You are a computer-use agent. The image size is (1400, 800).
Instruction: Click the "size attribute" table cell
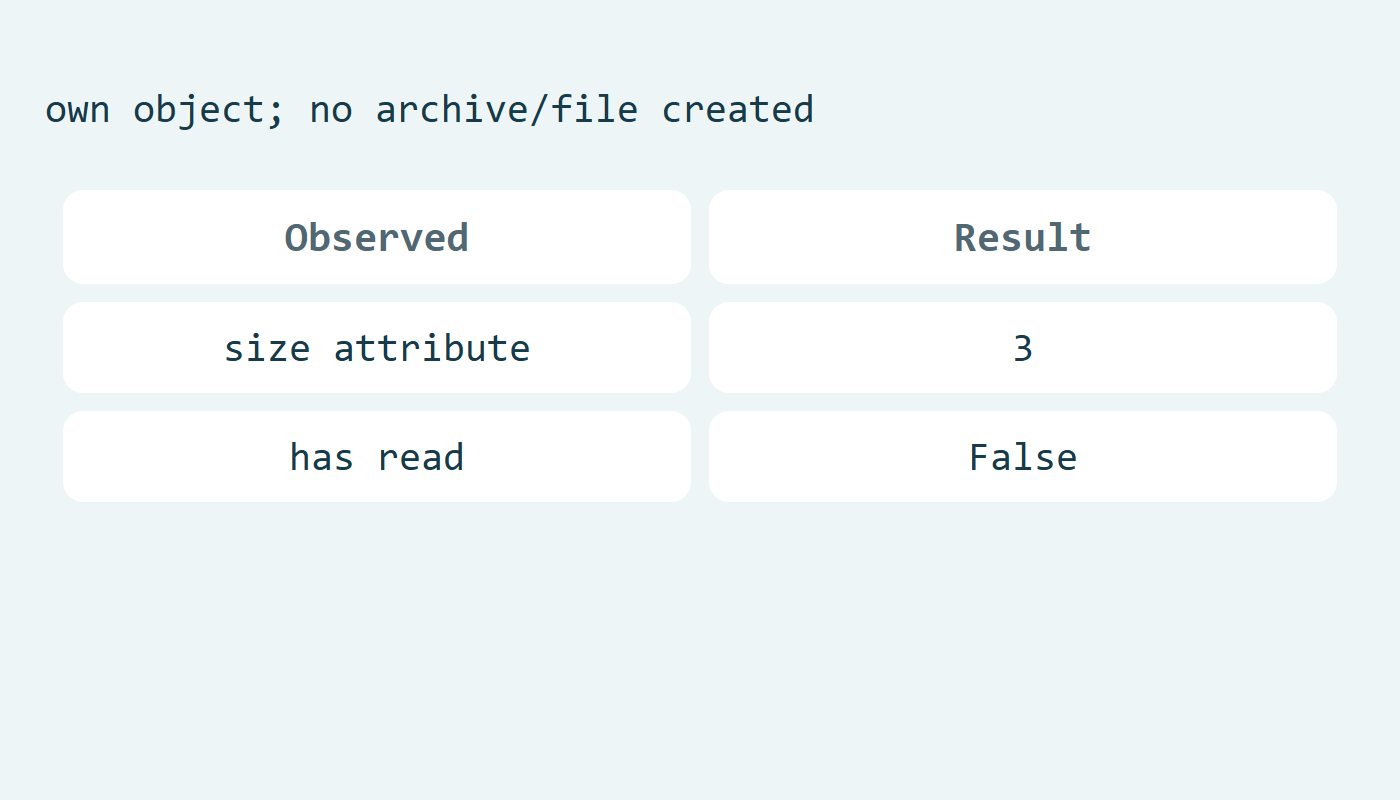pos(377,348)
